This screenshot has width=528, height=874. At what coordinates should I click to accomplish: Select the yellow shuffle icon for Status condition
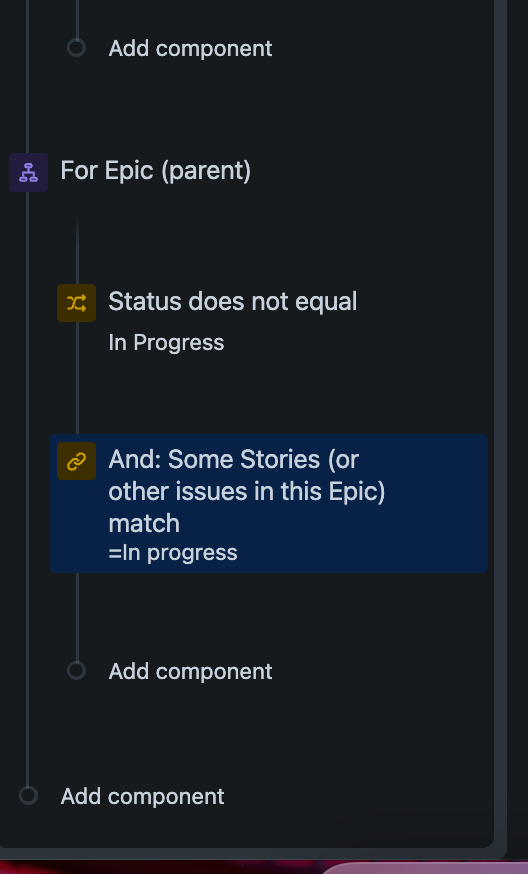76,303
